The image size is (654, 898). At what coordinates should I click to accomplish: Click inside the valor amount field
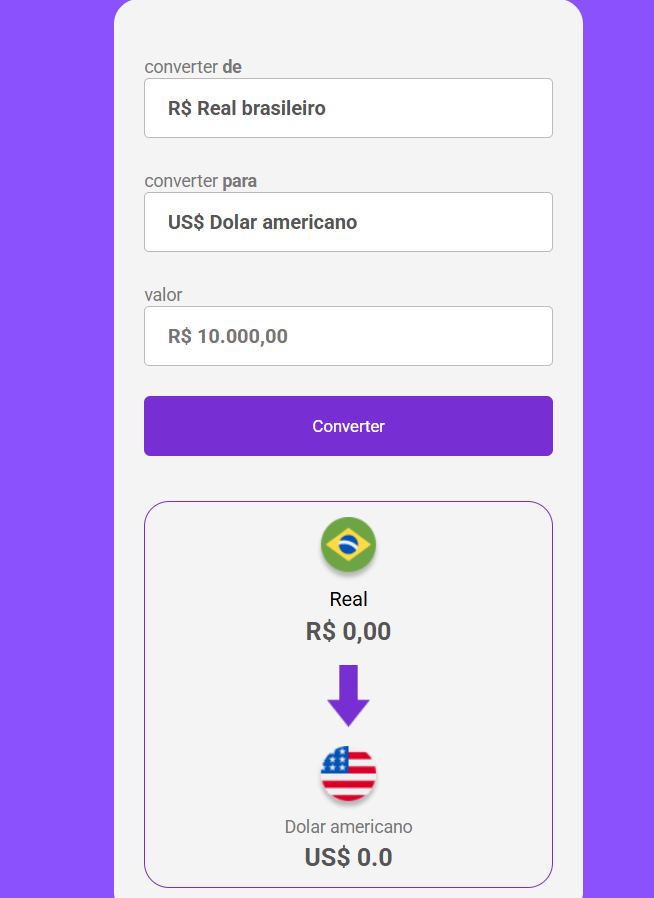(x=348, y=336)
